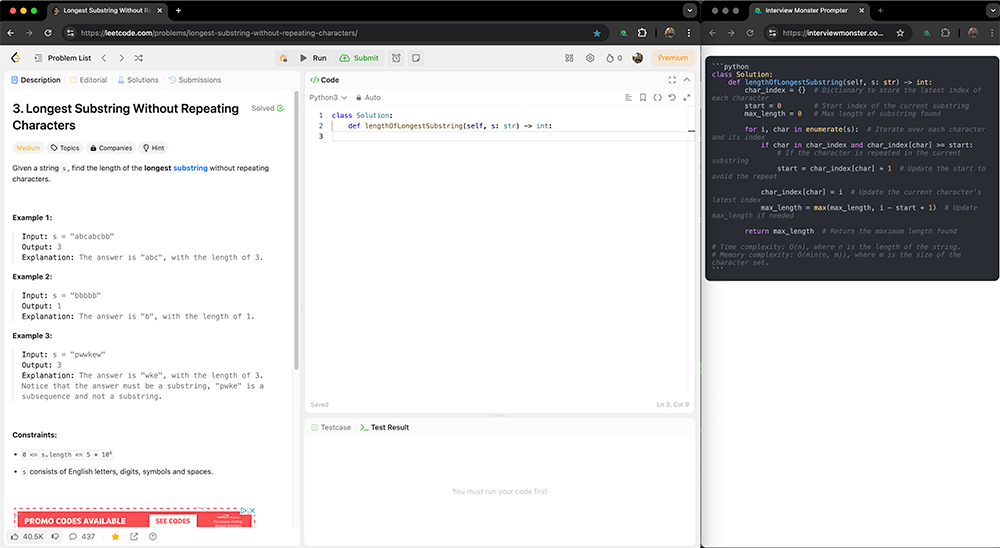1000x548 pixels.
Task: Click the debugger icon left of Run
Action: tap(283, 58)
